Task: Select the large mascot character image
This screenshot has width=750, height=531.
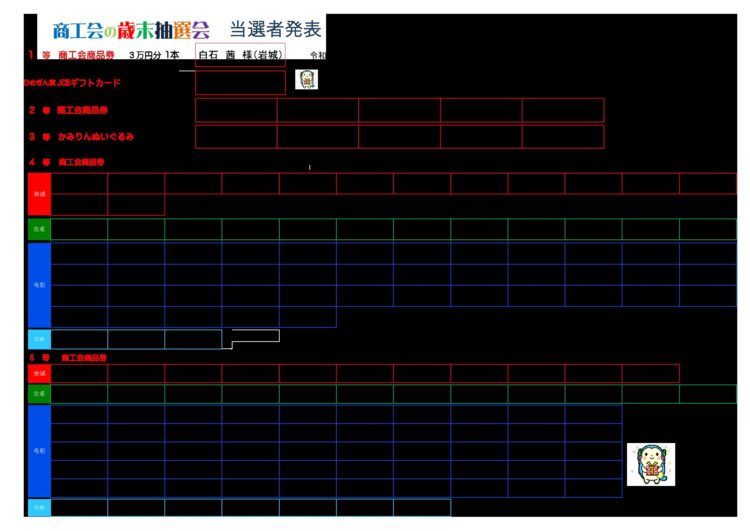Action: (650, 464)
